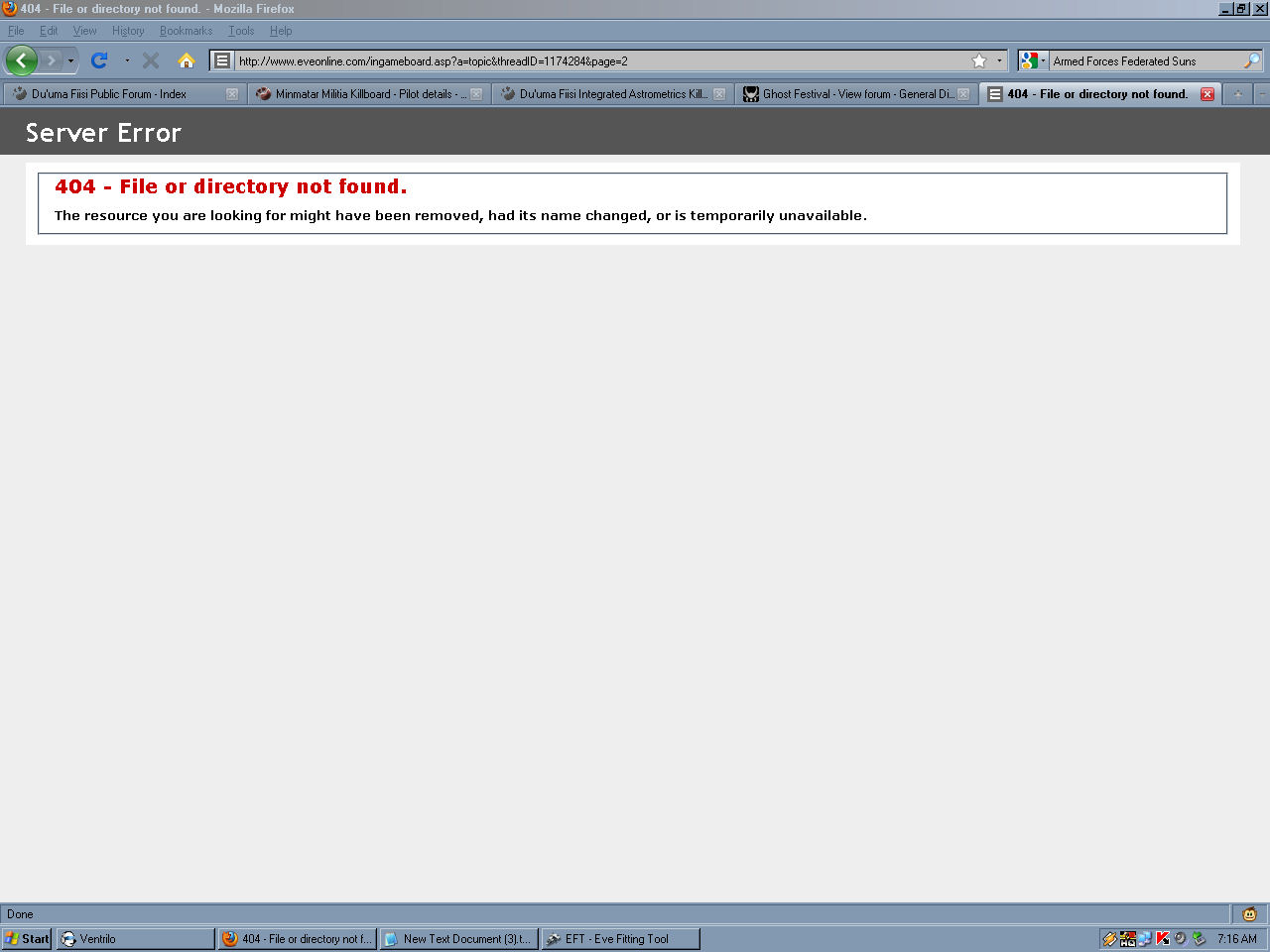Open the Bookmarks menu
The image size is (1270, 952).
tap(187, 31)
